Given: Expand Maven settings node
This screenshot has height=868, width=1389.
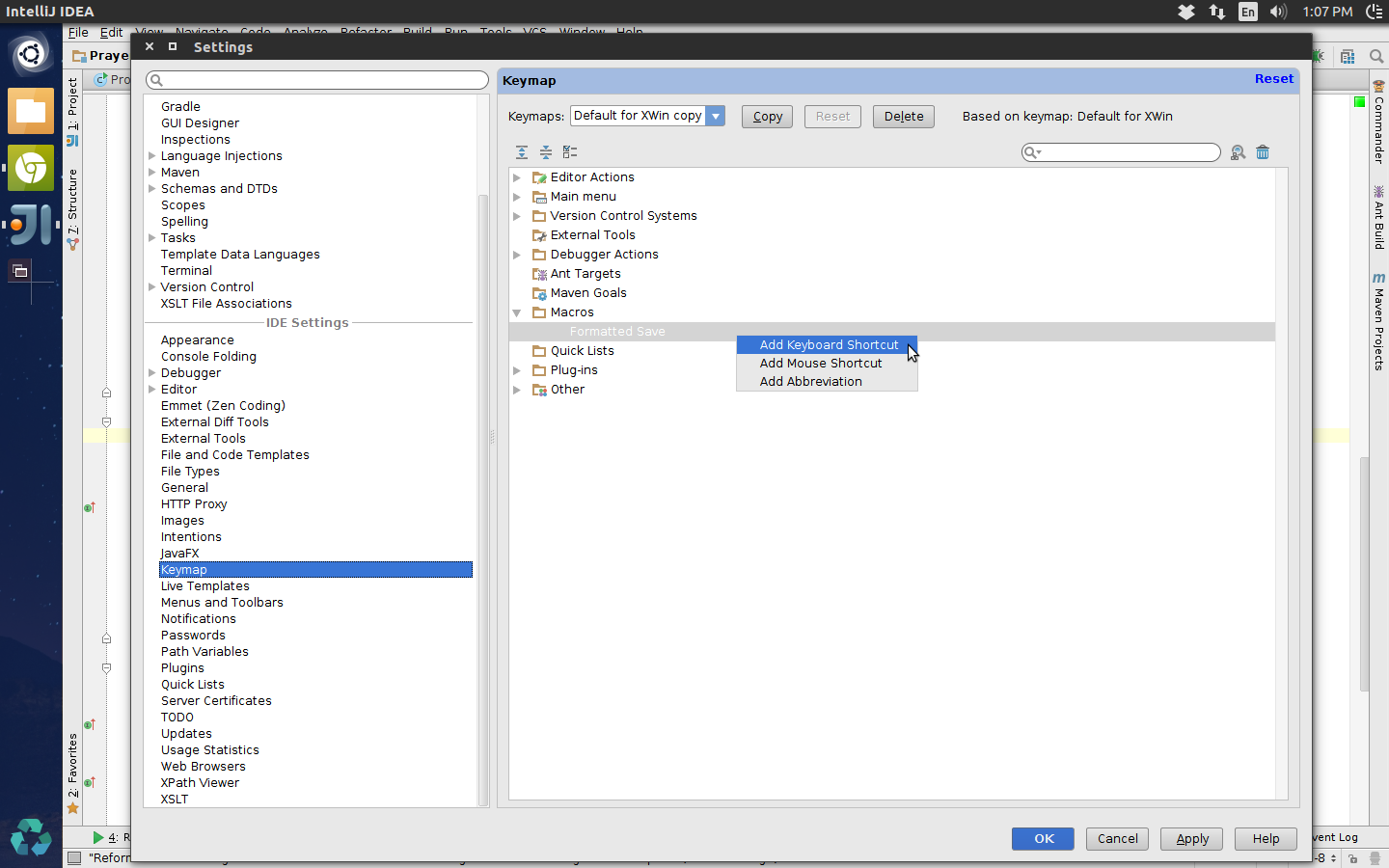Looking at the screenshot, I should tap(151, 173).
